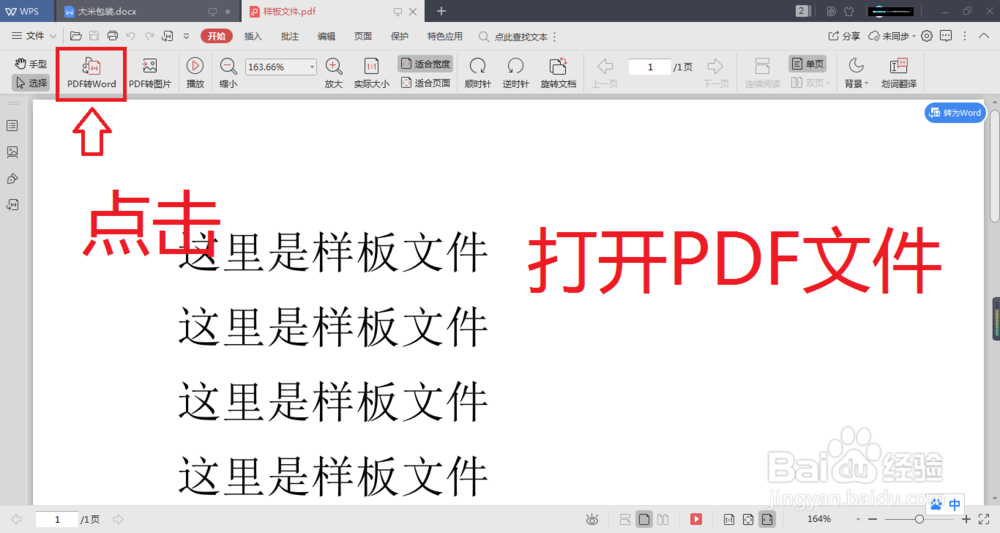The image size is (1000, 533).
Task: Open the 批注 ribbon tab
Action: [x=290, y=36]
